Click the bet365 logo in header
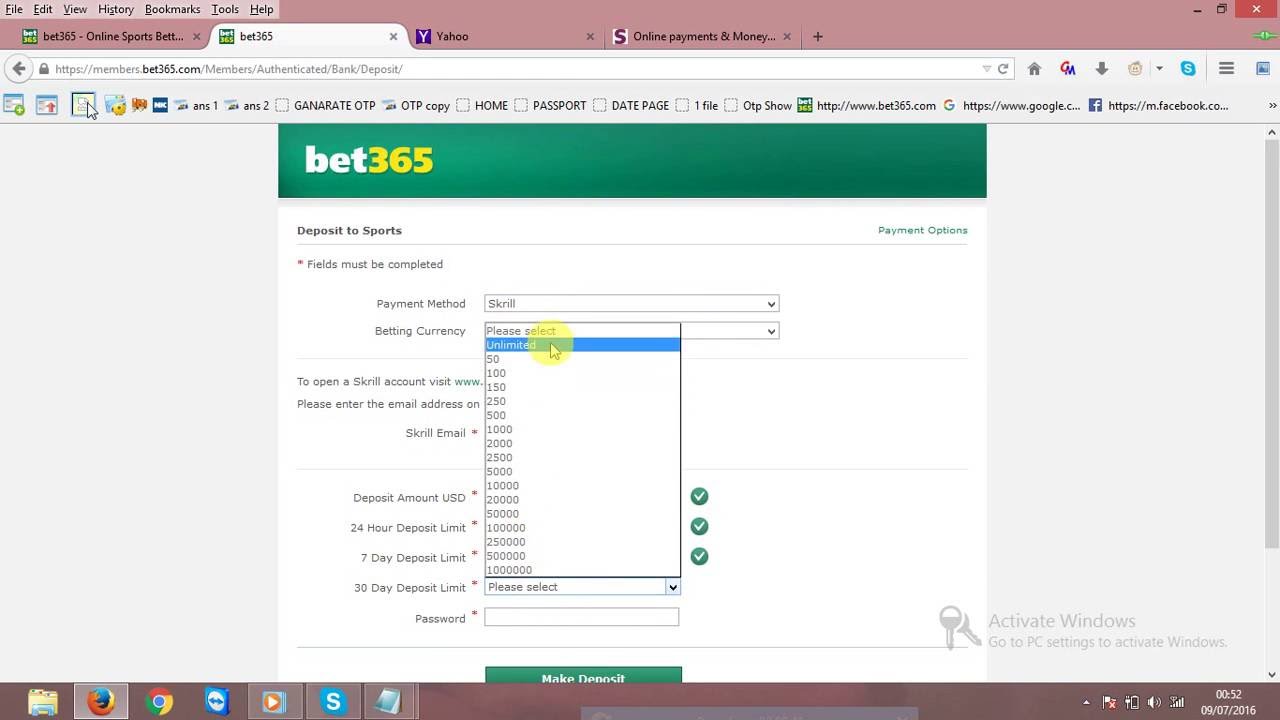 pyautogui.click(x=369, y=160)
